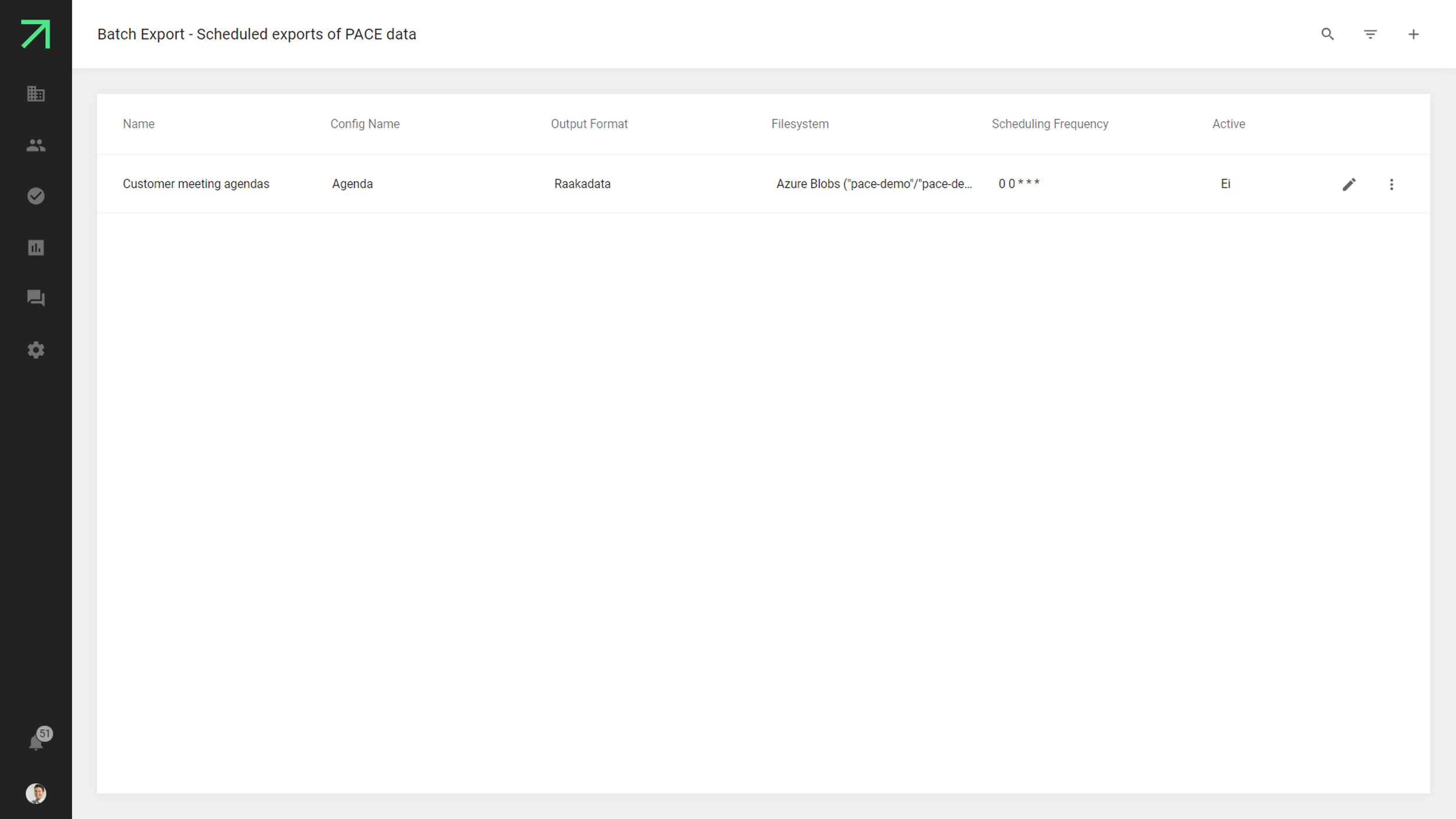Open three-dot menu for Customer meeting agendas
This screenshot has width=1456, height=819.
[x=1391, y=185]
